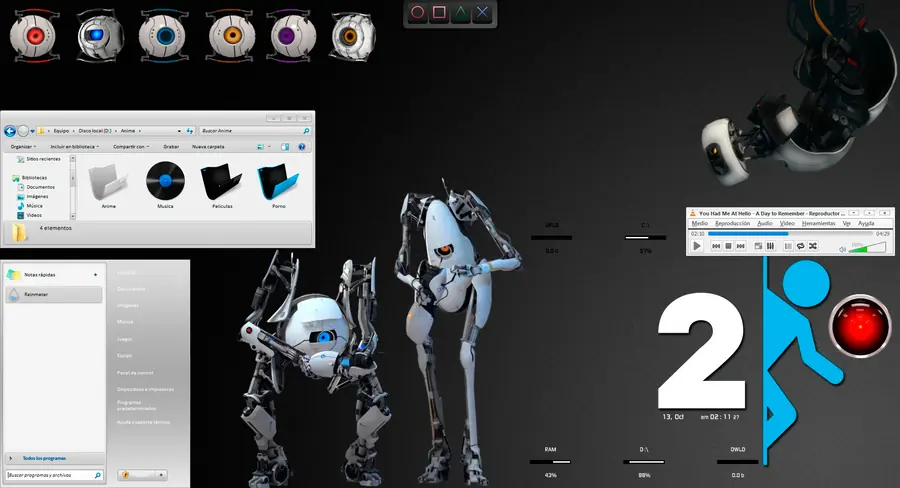Click Explorer navigation pane scroll down arrow
This screenshot has height=488, width=900.
pos(72,216)
